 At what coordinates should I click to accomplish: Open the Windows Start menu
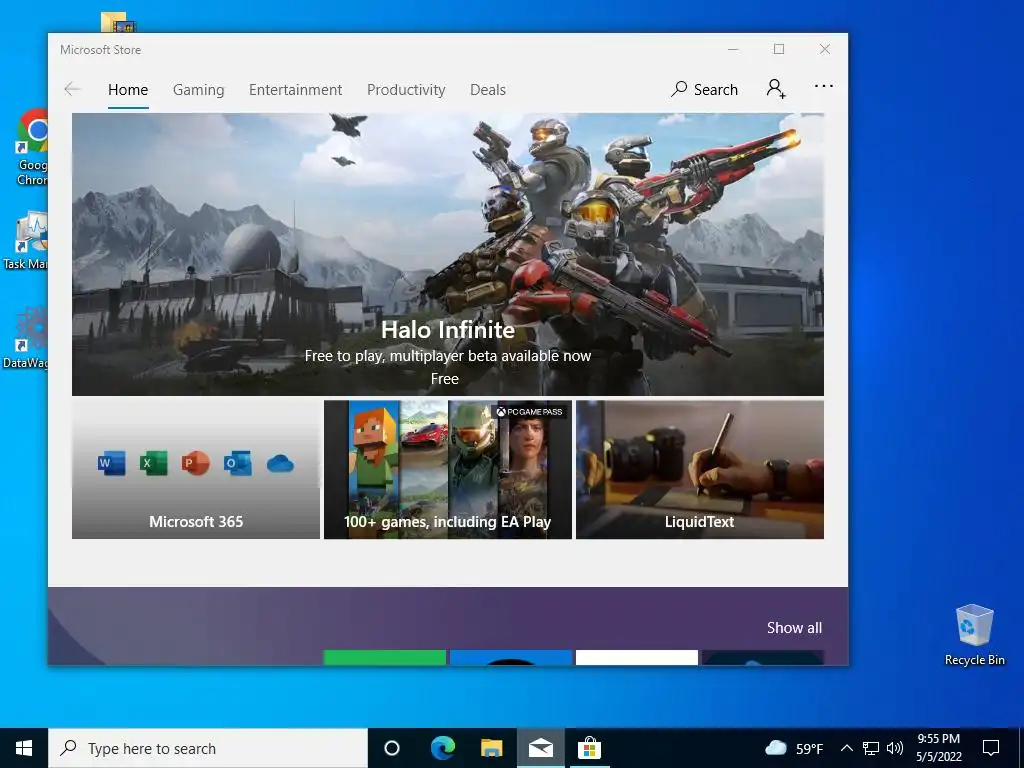pyautogui.click(x=24, y=748)
